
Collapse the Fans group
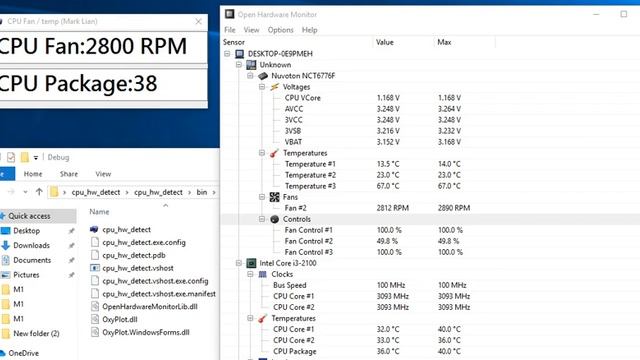(262, 197)
